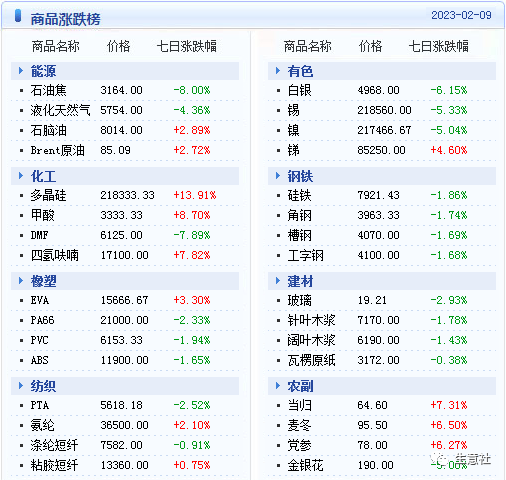Select PA66 commodity name
The height and width of the screenshot is (480, 506).
pos(42,320)
